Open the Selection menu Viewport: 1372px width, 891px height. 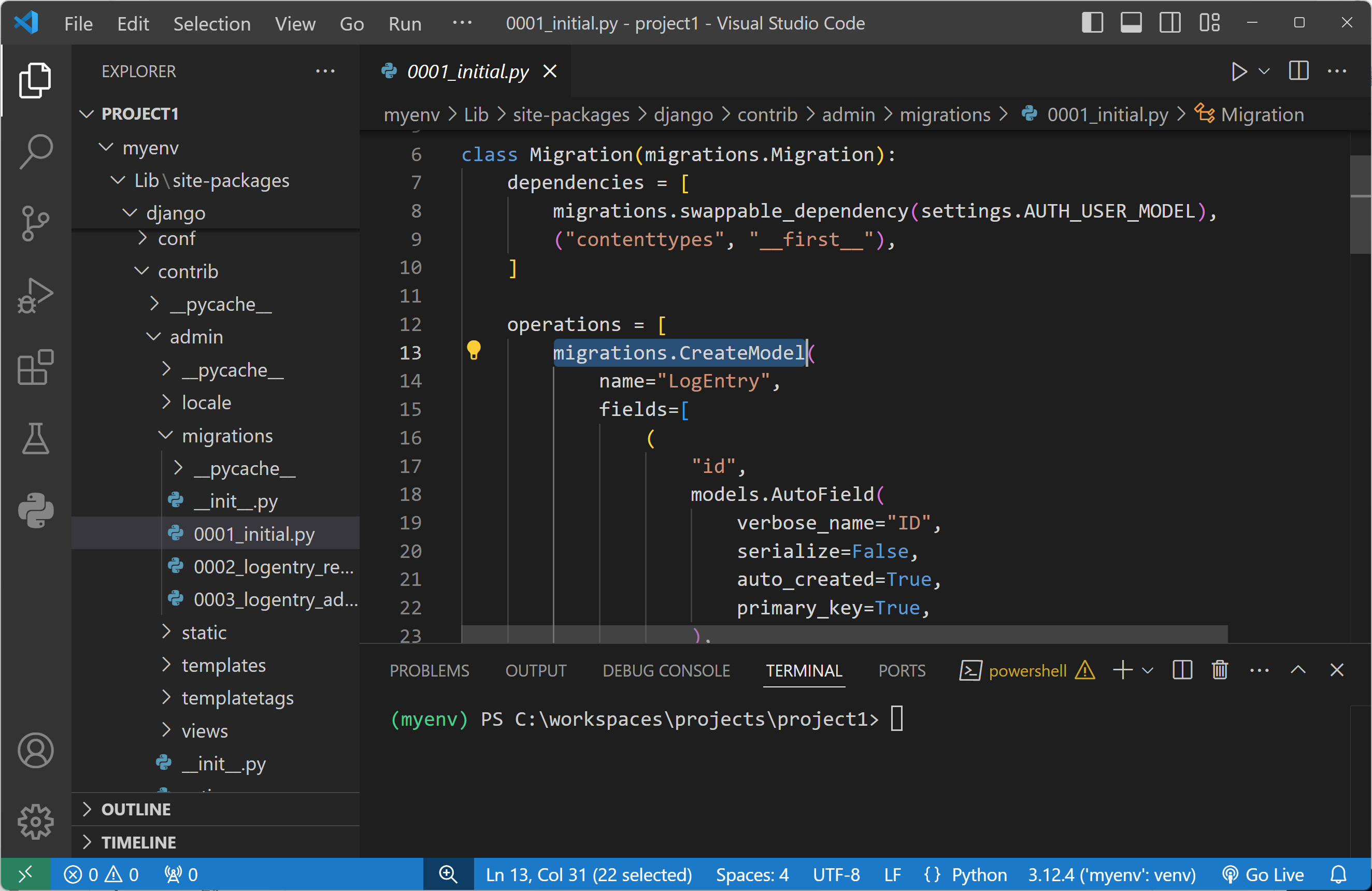(211, 24)
